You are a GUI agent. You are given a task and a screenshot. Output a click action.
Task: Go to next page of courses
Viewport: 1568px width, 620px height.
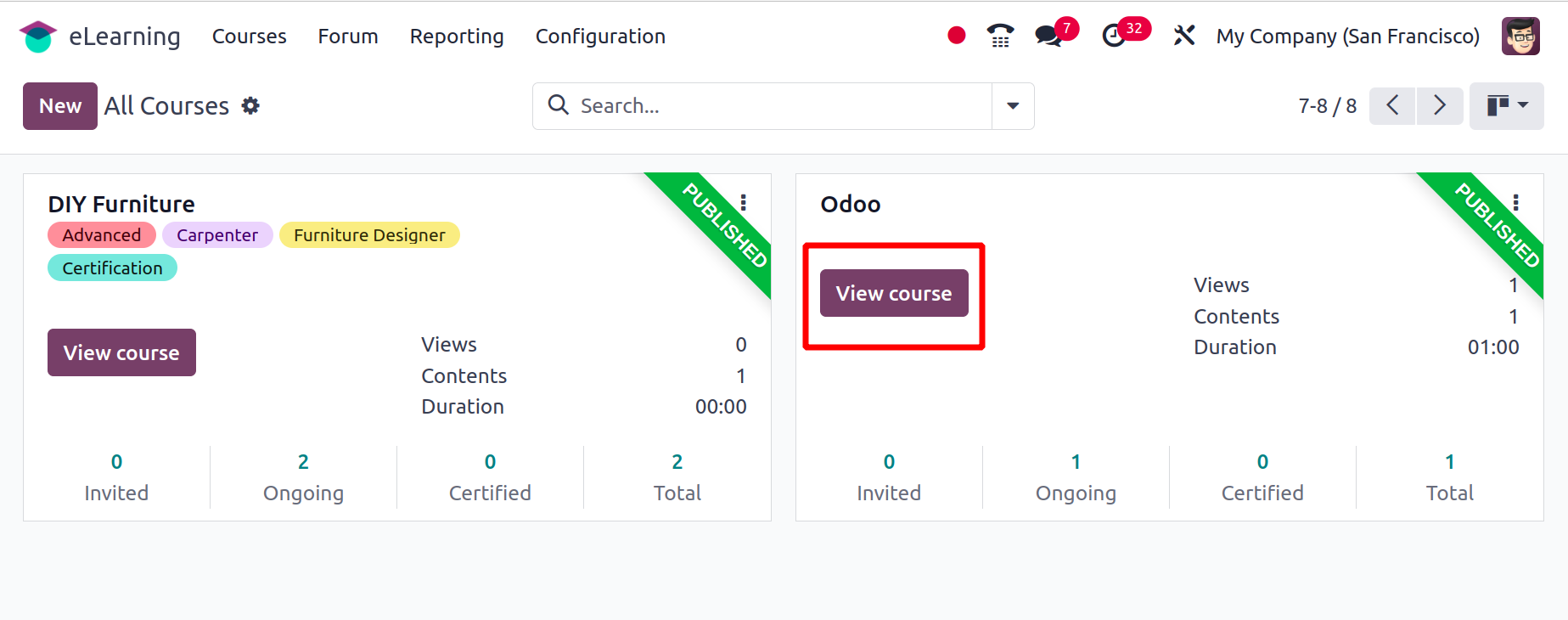tap(1440, 106)
